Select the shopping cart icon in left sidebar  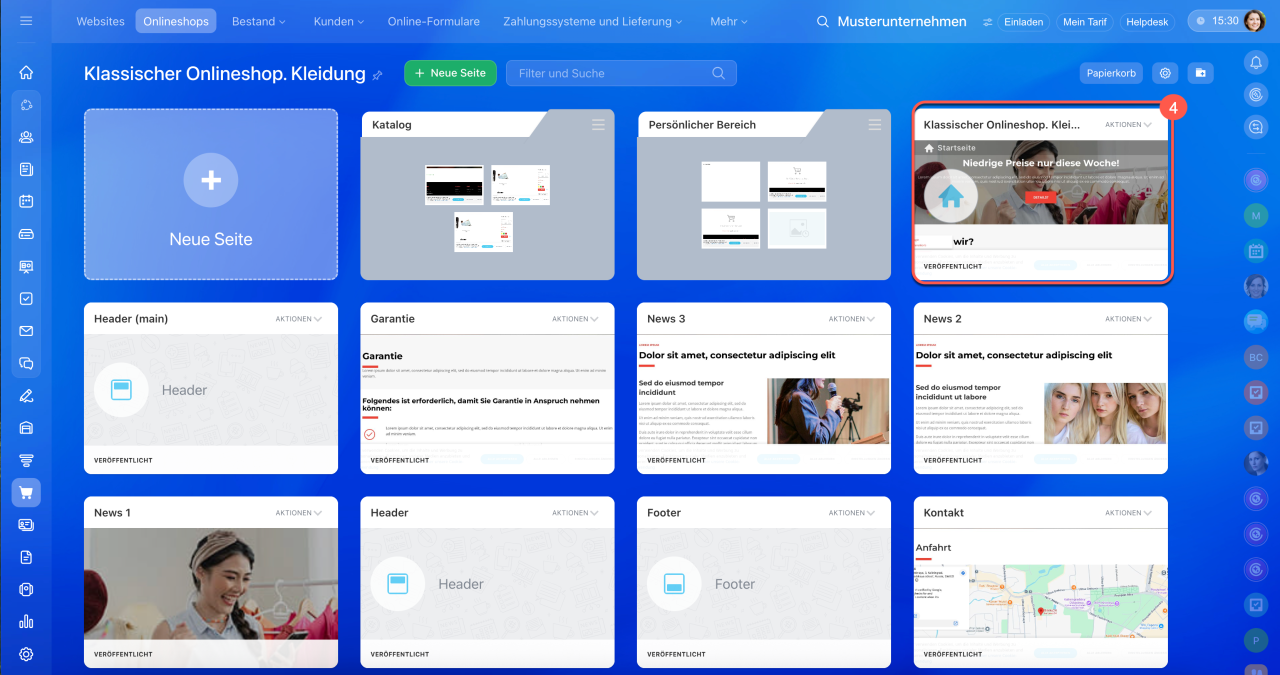[x=26, y=492]
